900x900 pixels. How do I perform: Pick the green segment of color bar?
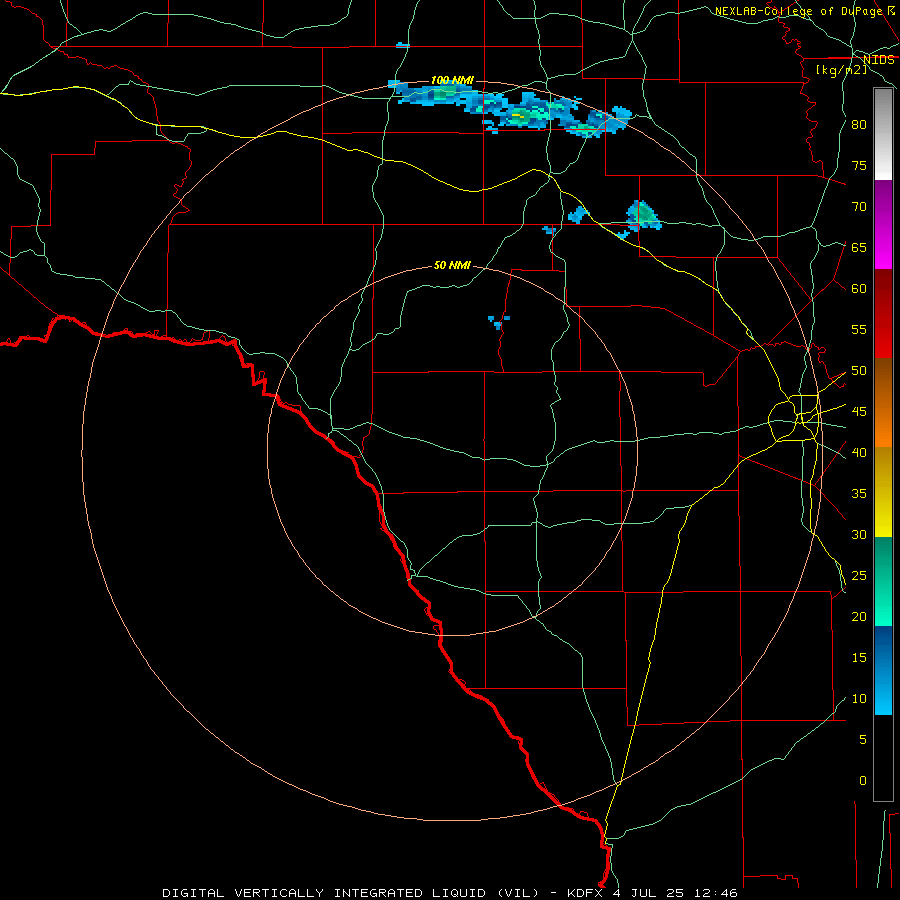(883, 581)
